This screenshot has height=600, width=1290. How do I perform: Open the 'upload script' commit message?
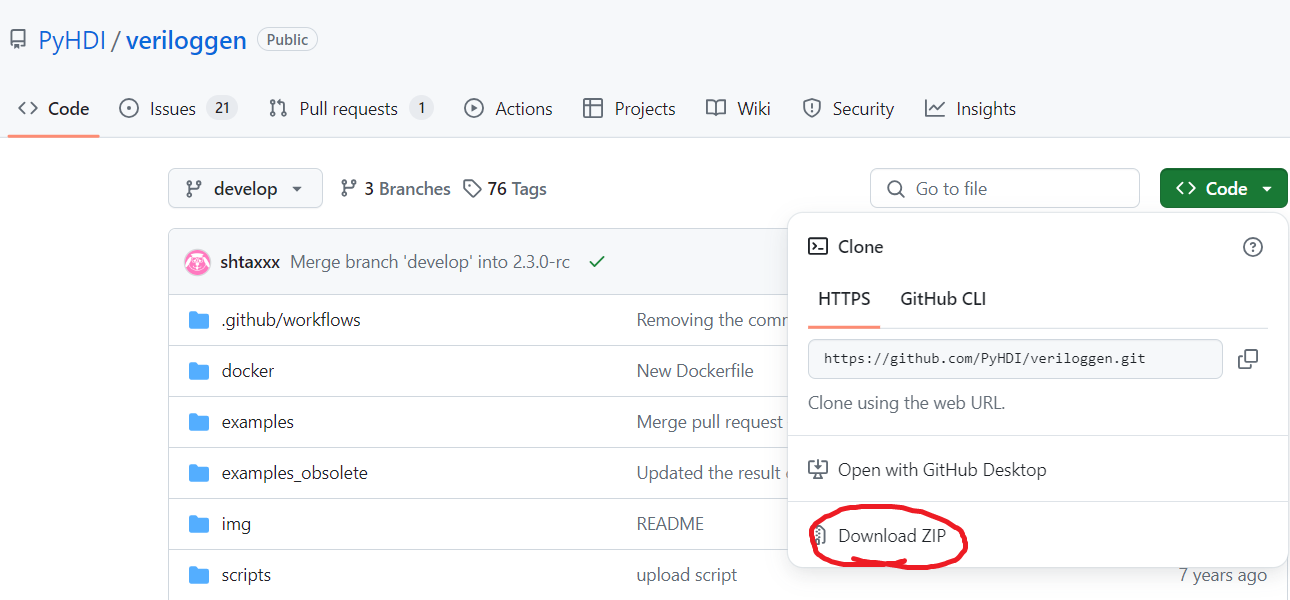tap(687, 575)
